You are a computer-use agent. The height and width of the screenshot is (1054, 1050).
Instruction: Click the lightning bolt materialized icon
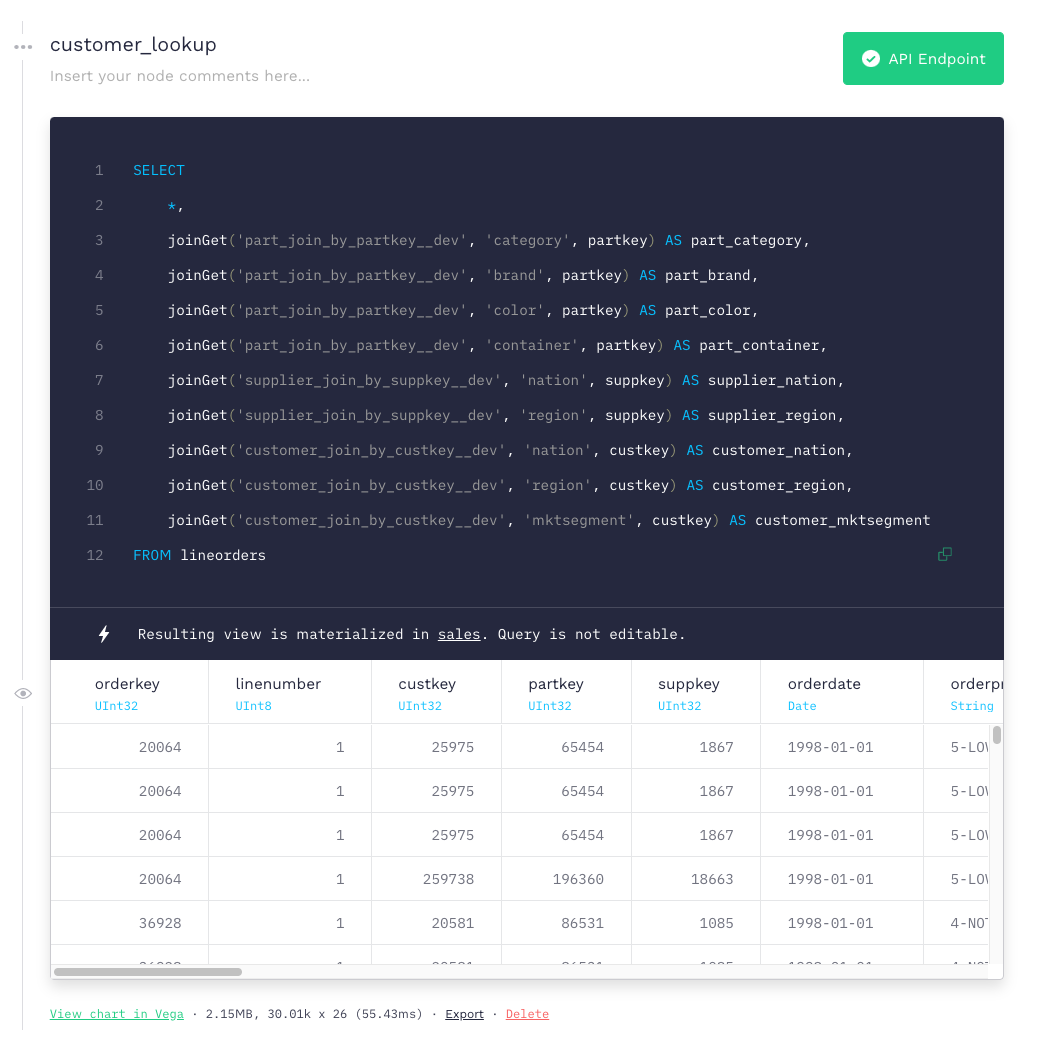[x=104, y=634]
